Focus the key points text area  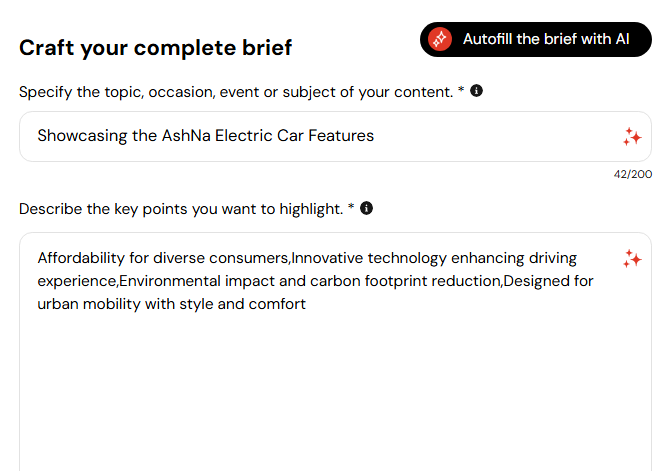click(335, 352)
